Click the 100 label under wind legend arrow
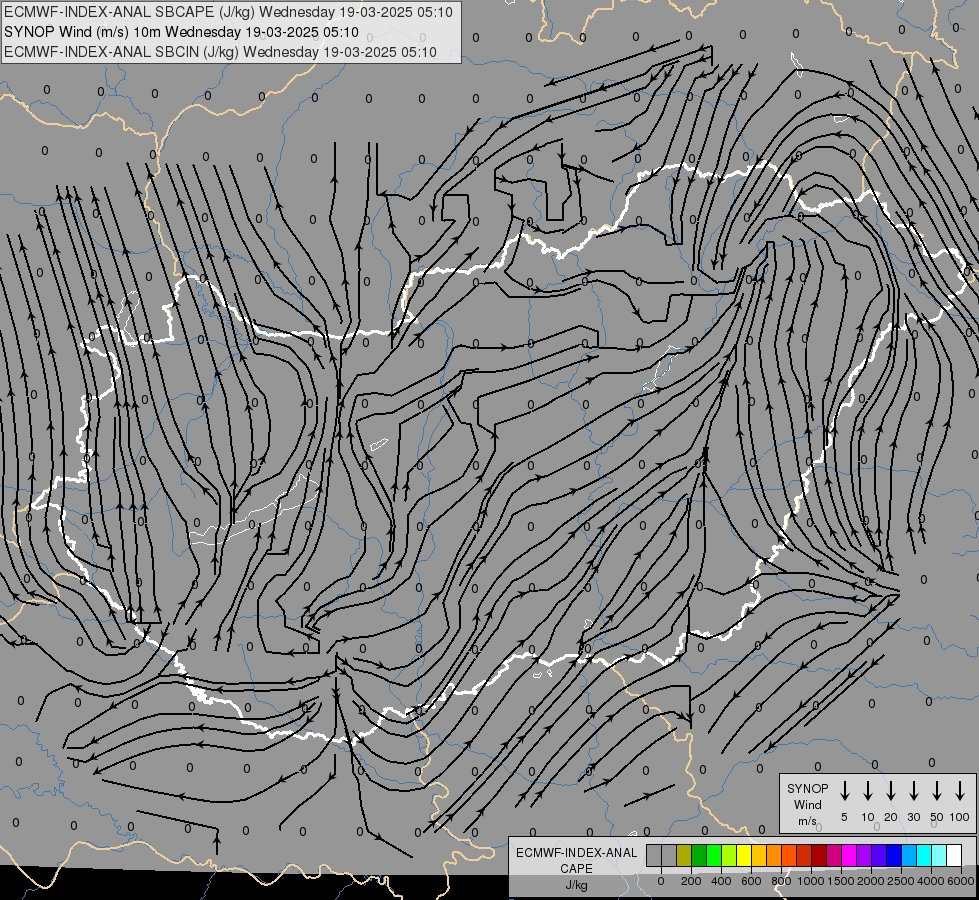 tap(960, 817)
